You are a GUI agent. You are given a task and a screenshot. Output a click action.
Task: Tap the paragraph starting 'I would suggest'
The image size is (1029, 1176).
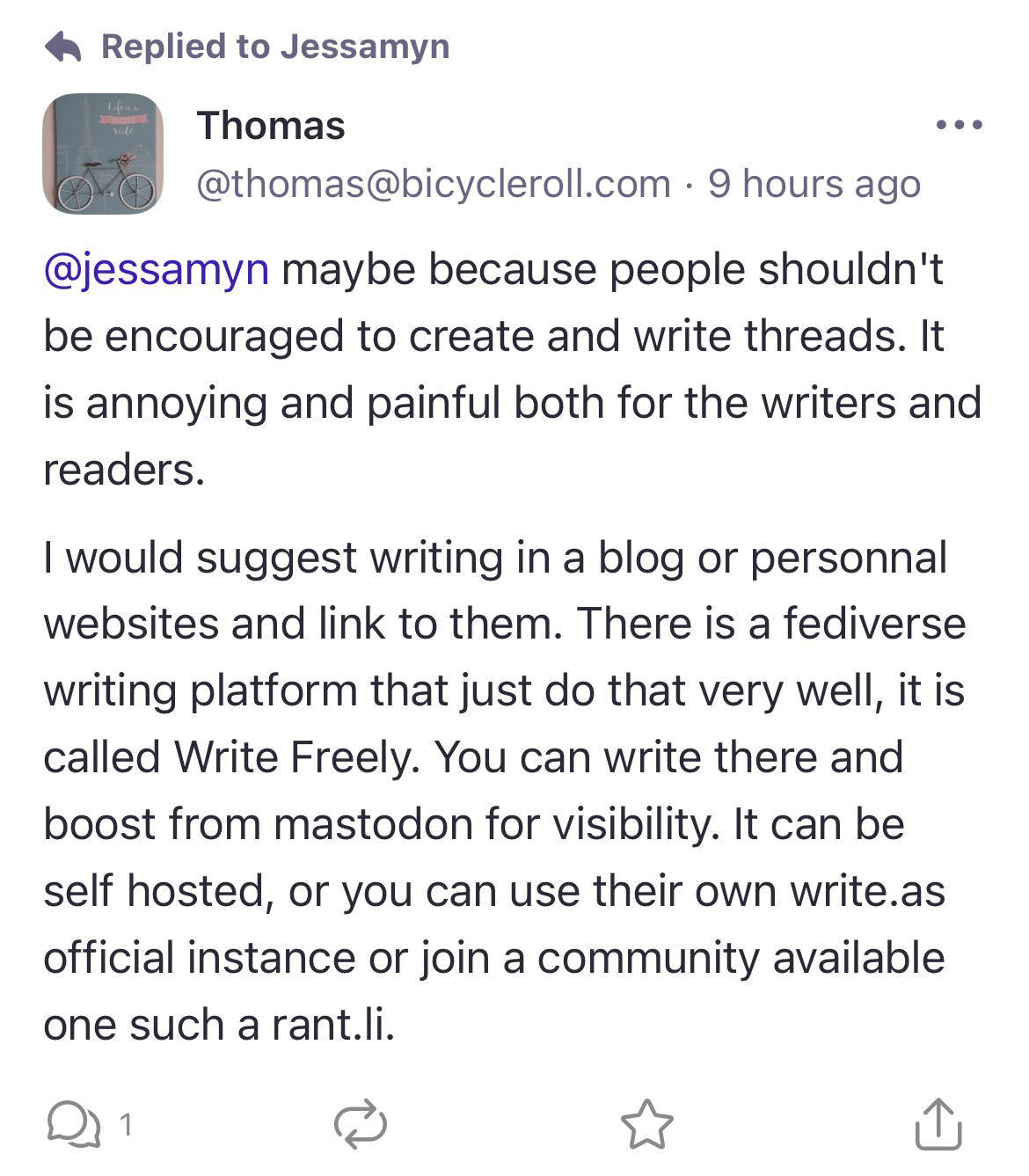(x=501, y=792)
